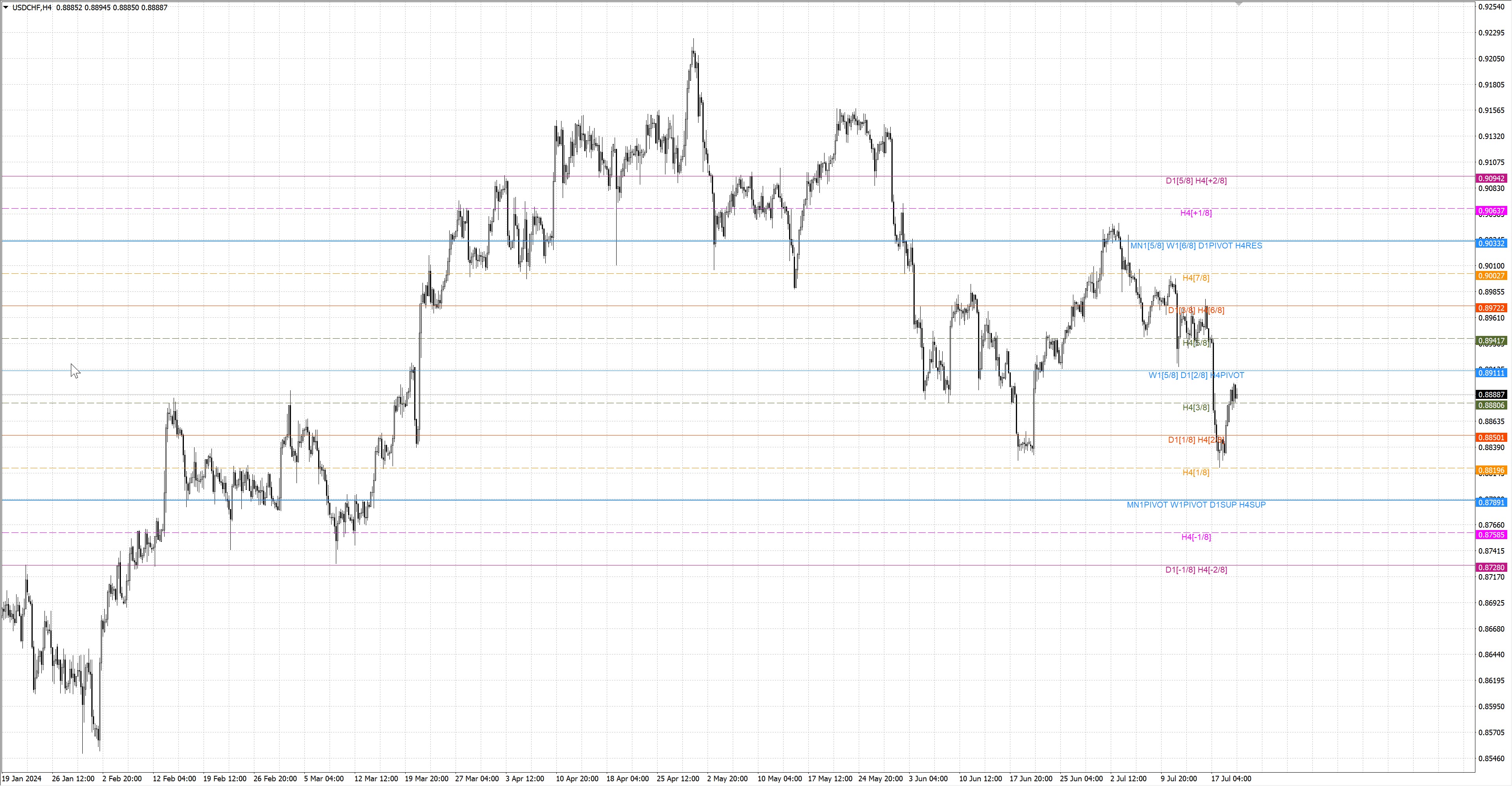1512x786 pixels.
Task: Click the 0.92050 price scale value
Action: (1491, 59)
